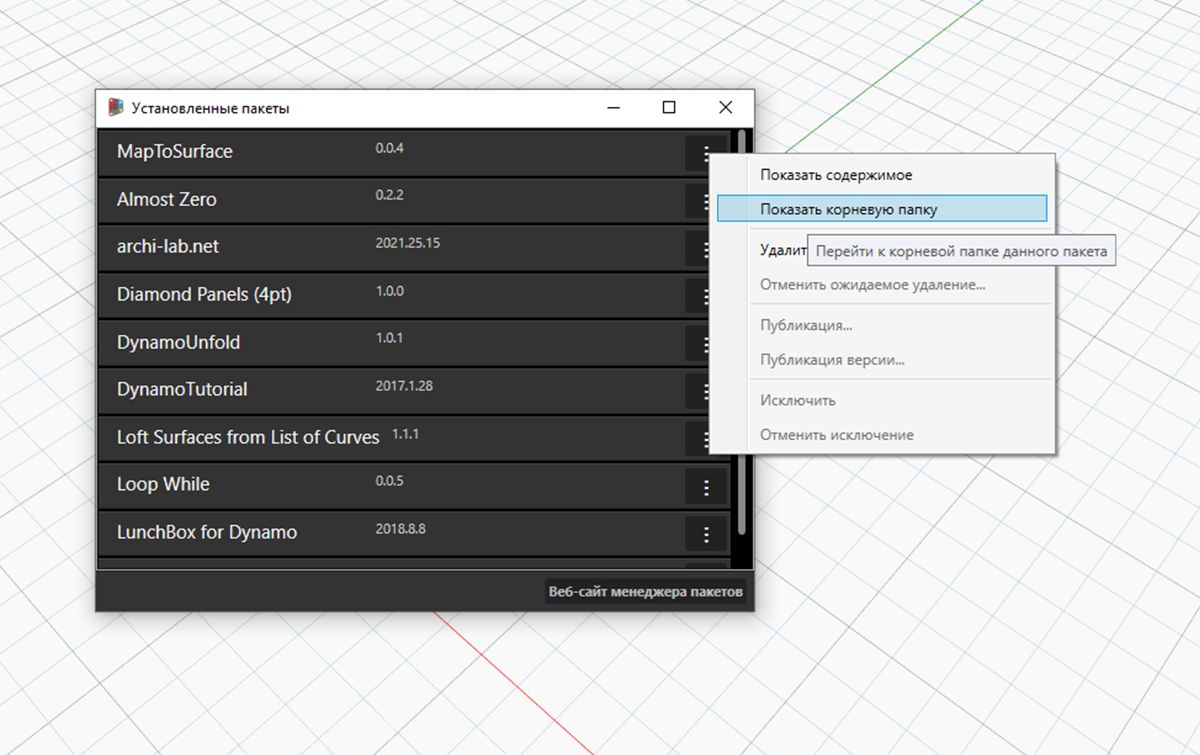Choose 'Показать содержимое' from the context menu

(836, 175)
